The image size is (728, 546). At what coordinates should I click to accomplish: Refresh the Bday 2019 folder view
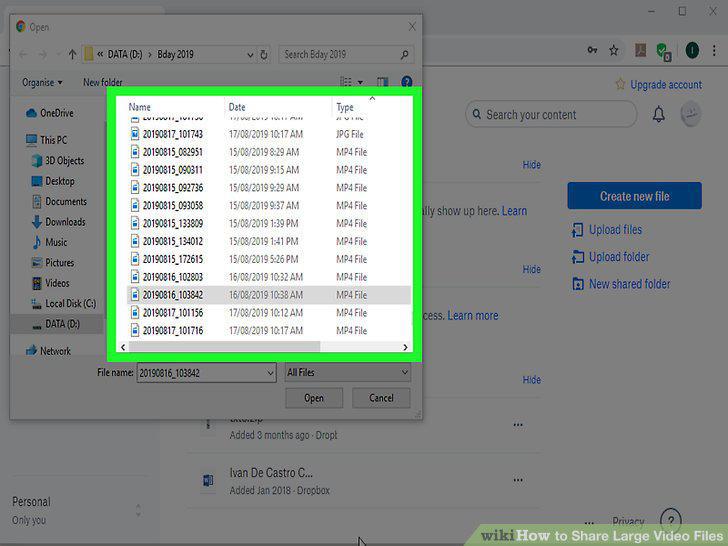pyautogui.click(x=264, y=54)
